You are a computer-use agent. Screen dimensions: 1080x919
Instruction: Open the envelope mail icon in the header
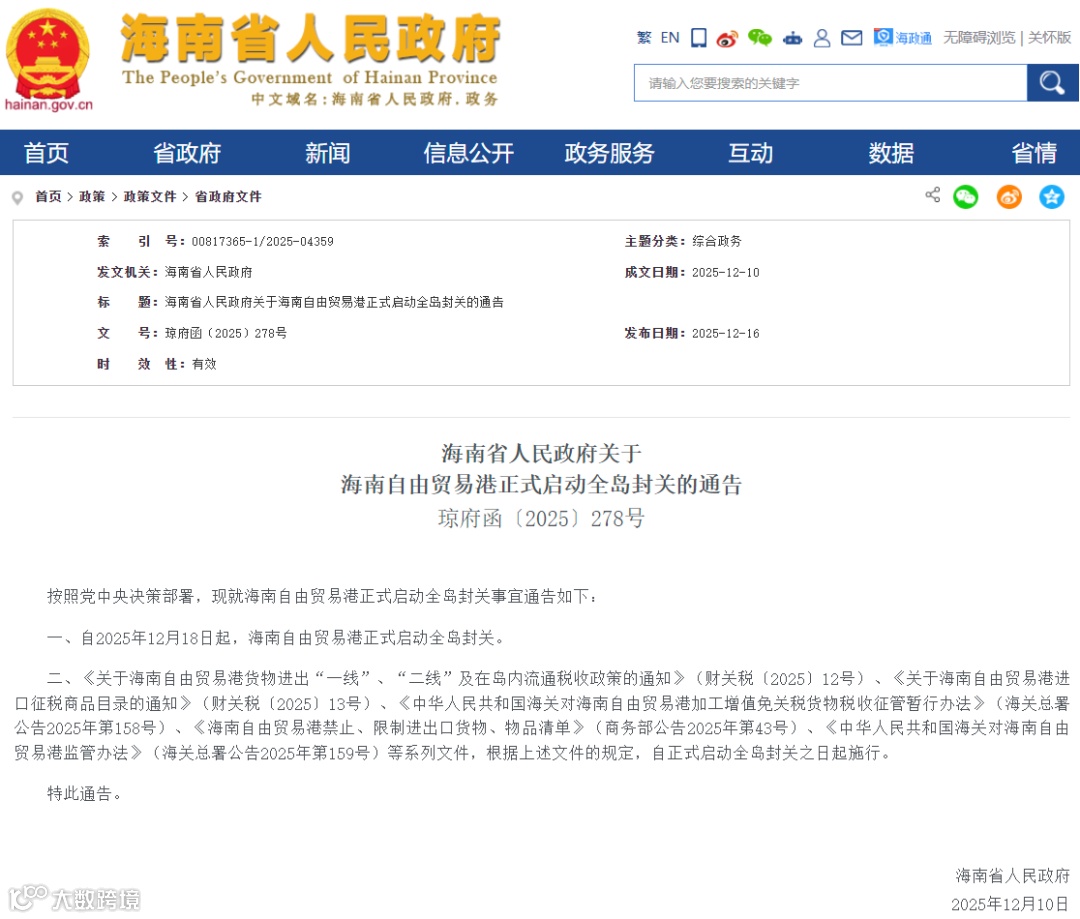tap(851, 37)
